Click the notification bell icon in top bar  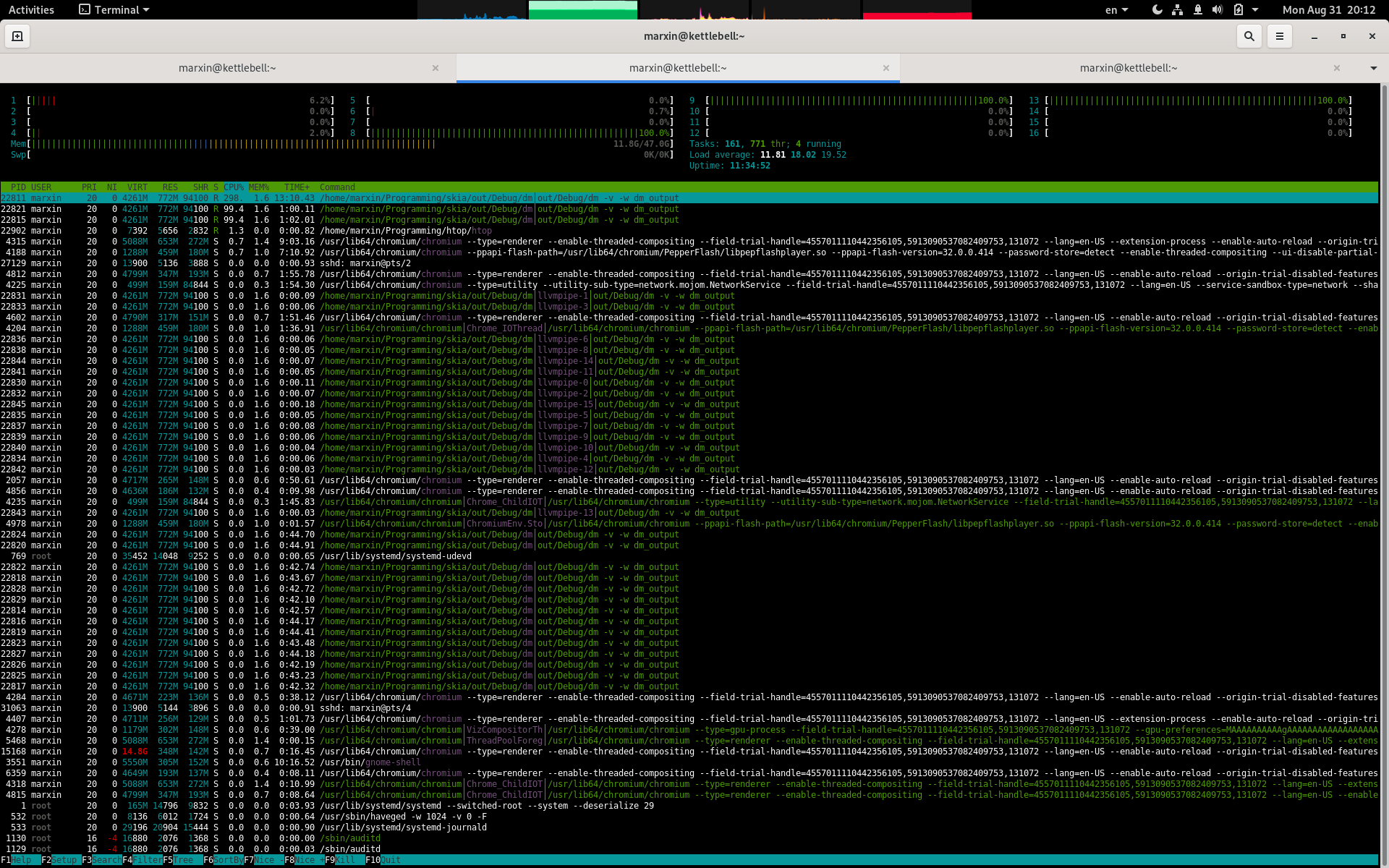(1197, 10)
